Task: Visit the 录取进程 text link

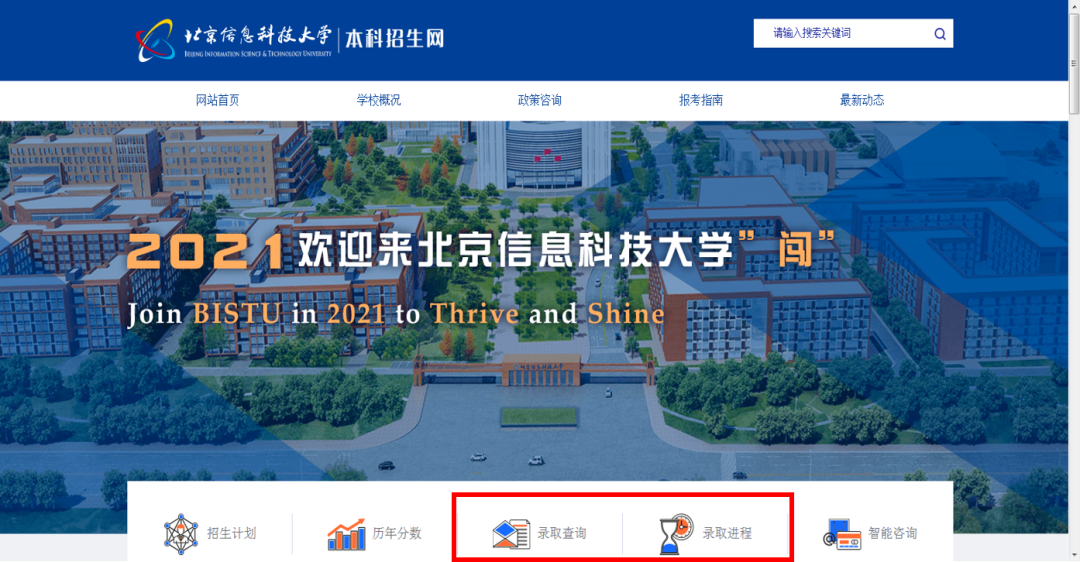Action: 727,533
